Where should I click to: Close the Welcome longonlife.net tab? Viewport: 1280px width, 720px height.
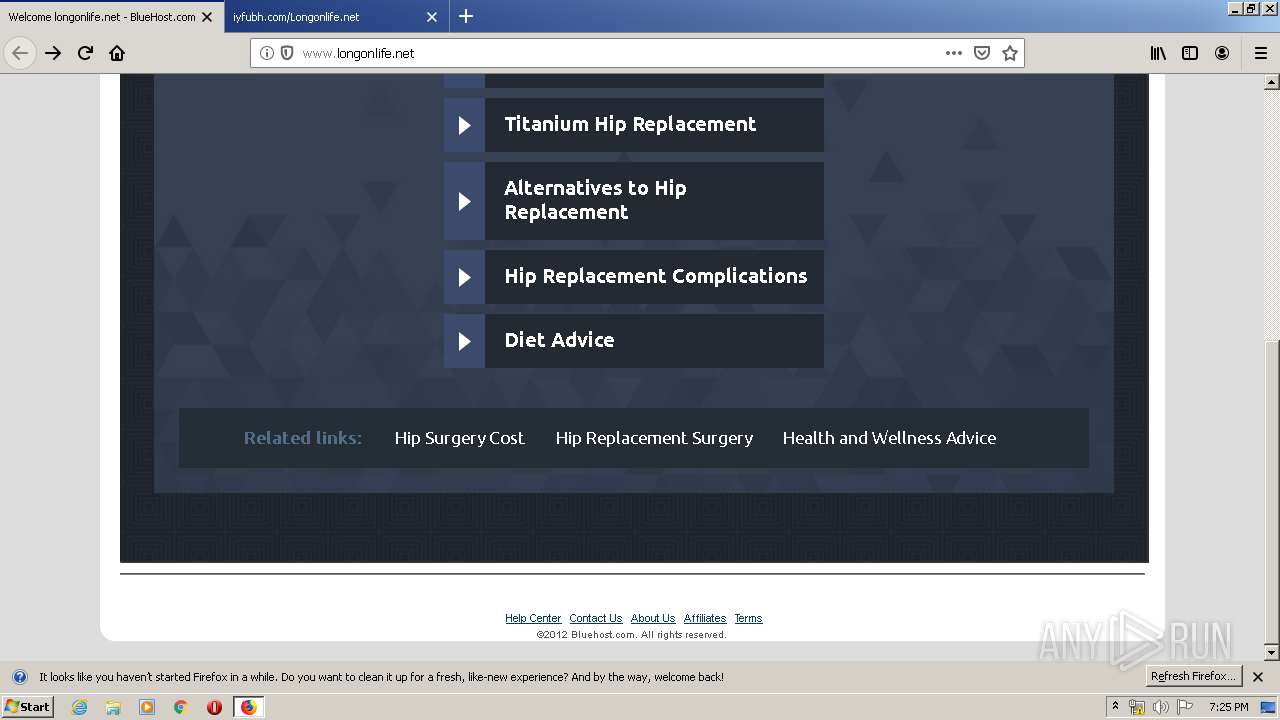(x=207, y=17)
